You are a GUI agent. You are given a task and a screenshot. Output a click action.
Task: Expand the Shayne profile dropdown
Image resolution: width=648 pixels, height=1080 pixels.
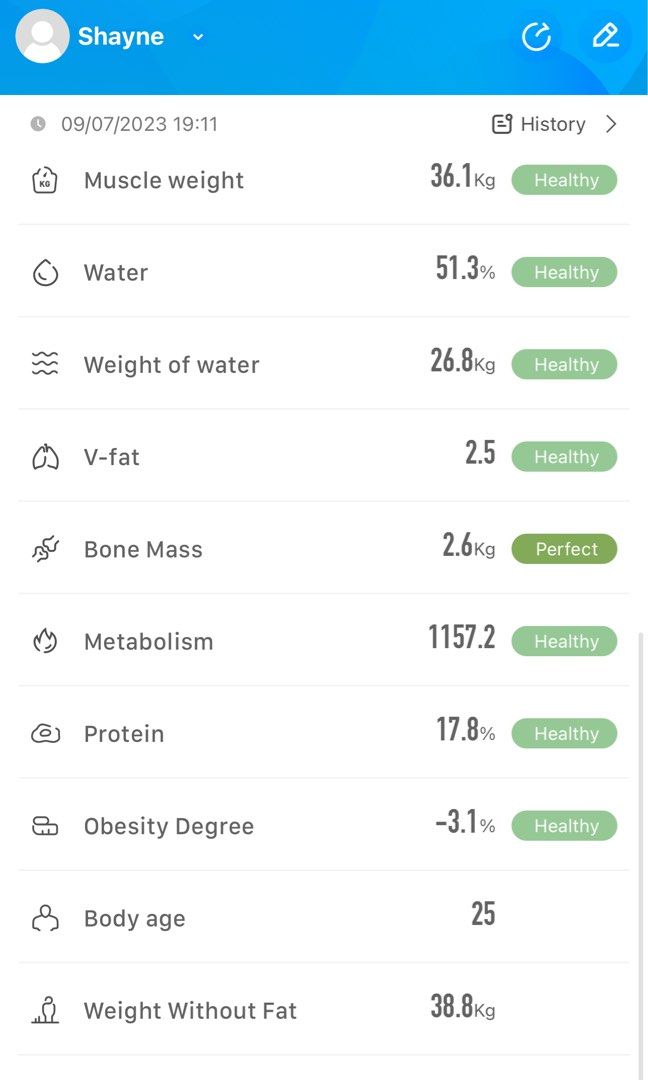[x=197, y=36]
